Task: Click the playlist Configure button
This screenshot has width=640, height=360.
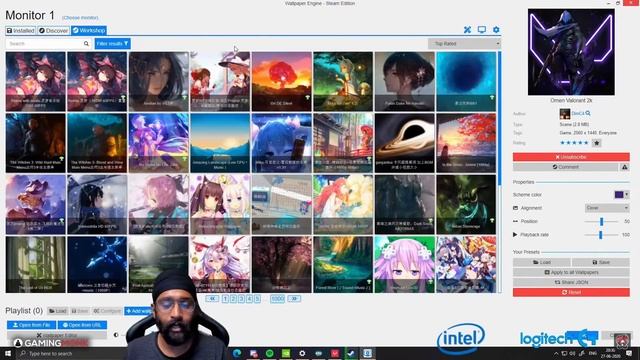Action: click(x=107, y=311)
